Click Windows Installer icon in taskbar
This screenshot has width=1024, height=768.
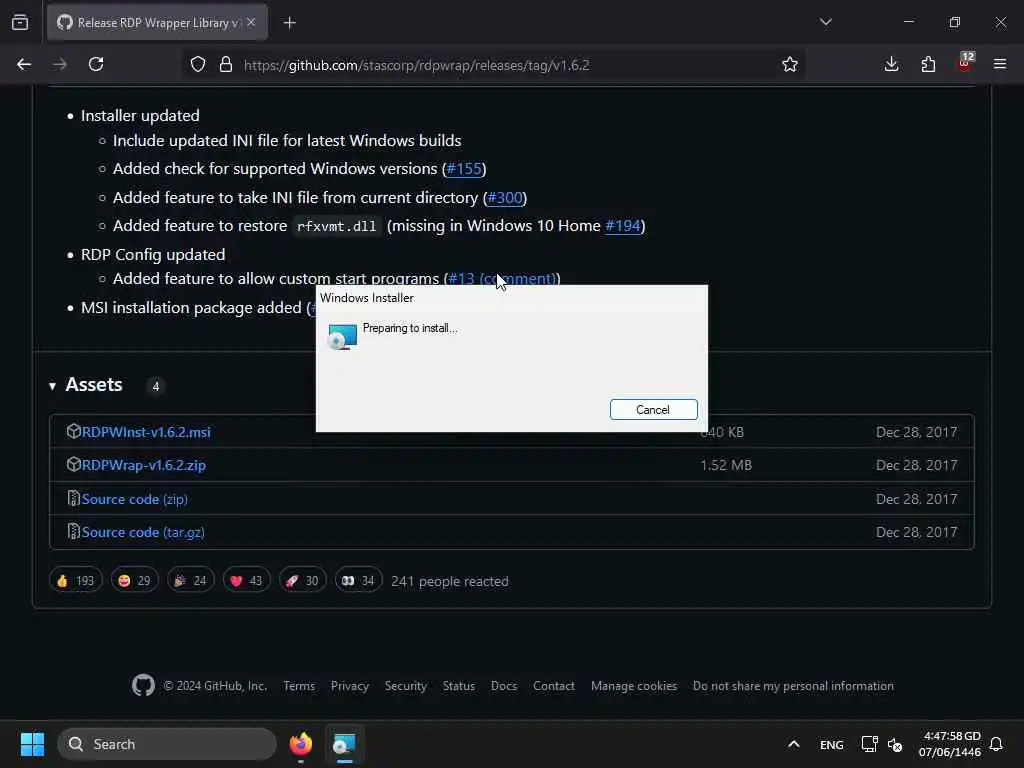(344, 744)
